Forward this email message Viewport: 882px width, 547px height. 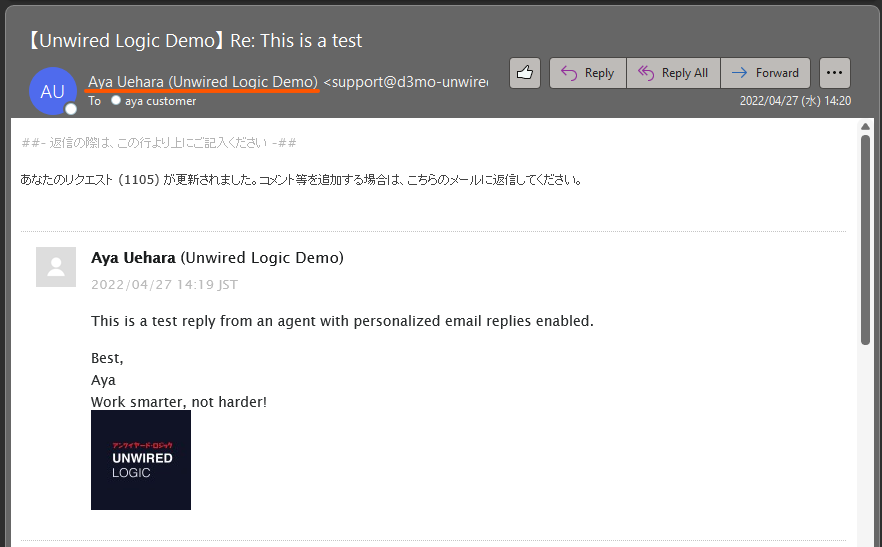pyautogui.click(x=765, y=73)
